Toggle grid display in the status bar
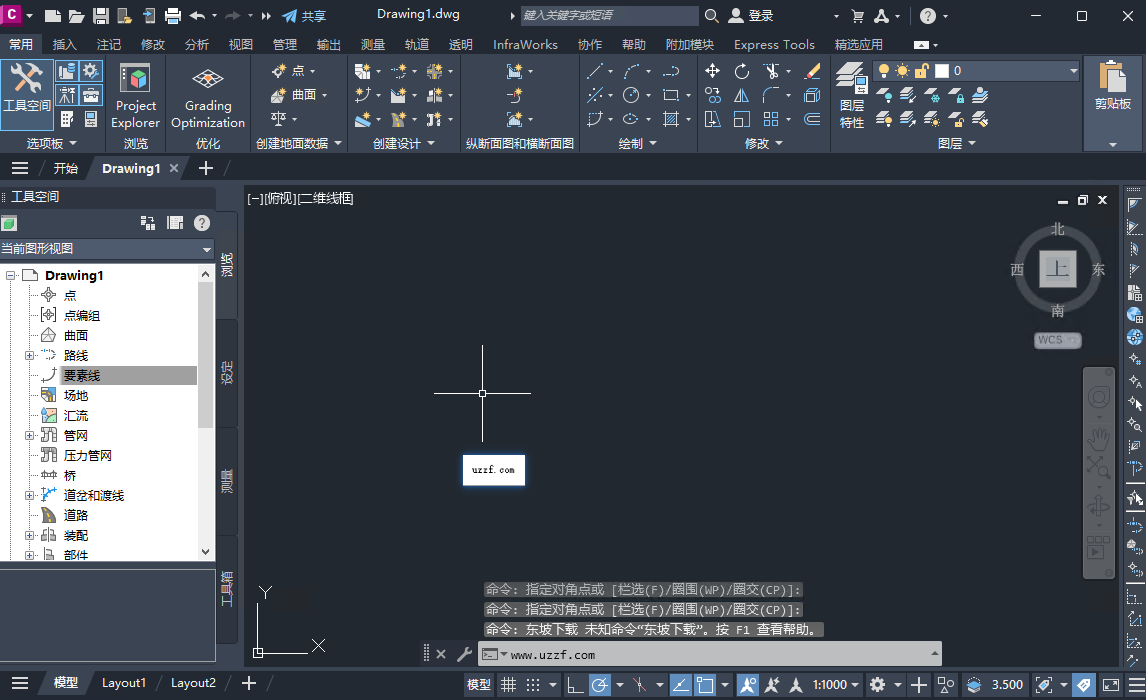 coord(508,684)
